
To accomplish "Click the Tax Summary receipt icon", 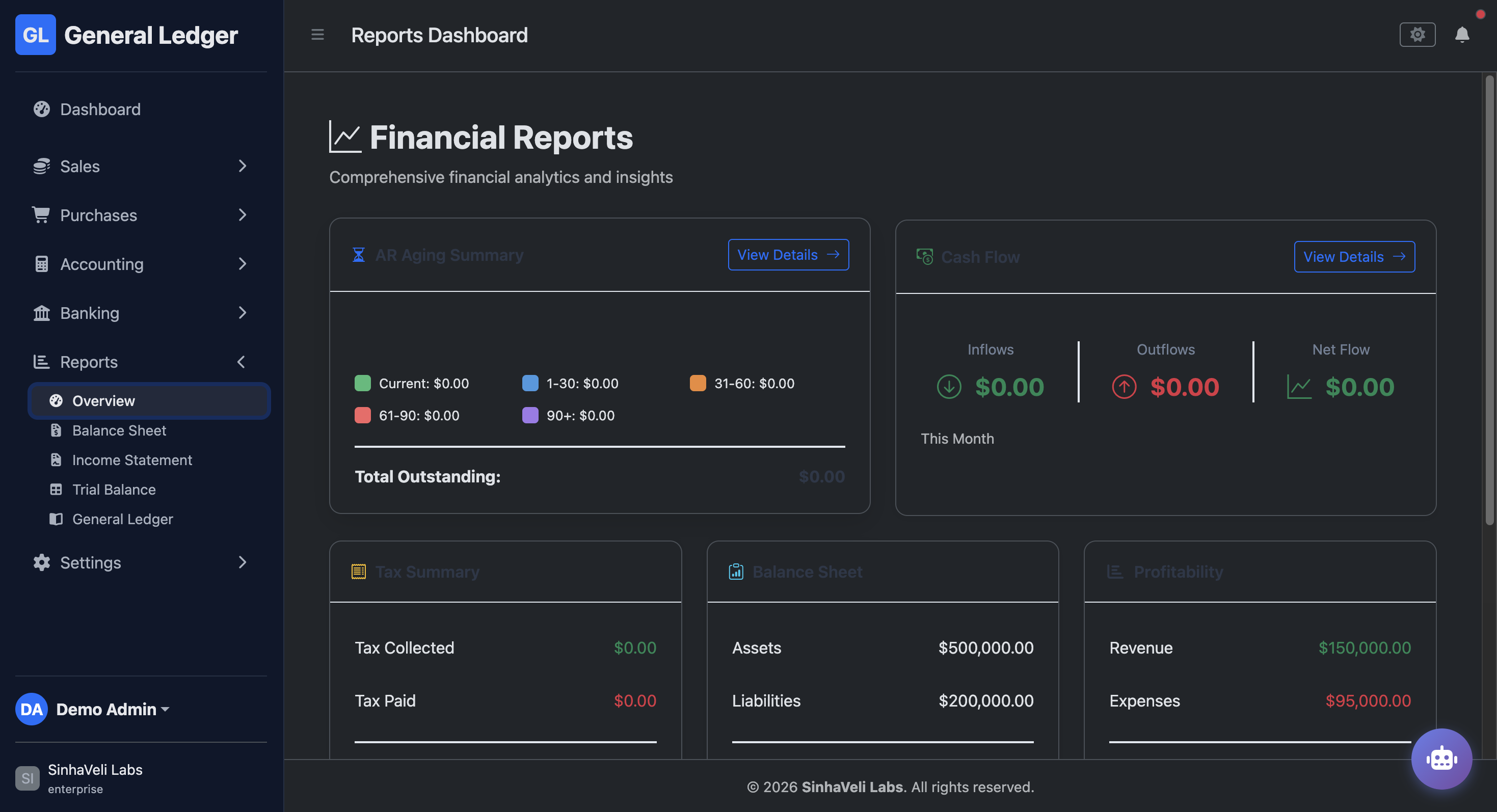I will [359, 572].
